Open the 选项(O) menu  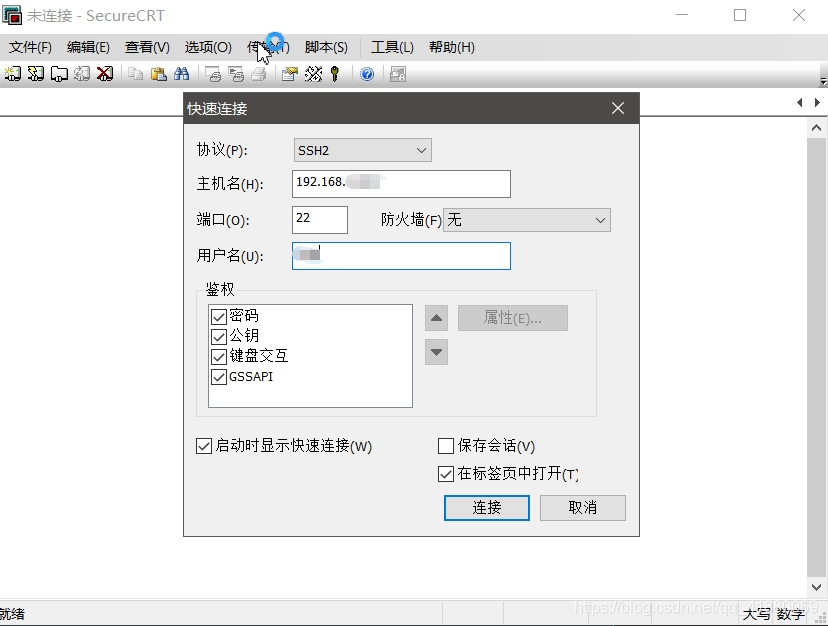coord(208,48)
